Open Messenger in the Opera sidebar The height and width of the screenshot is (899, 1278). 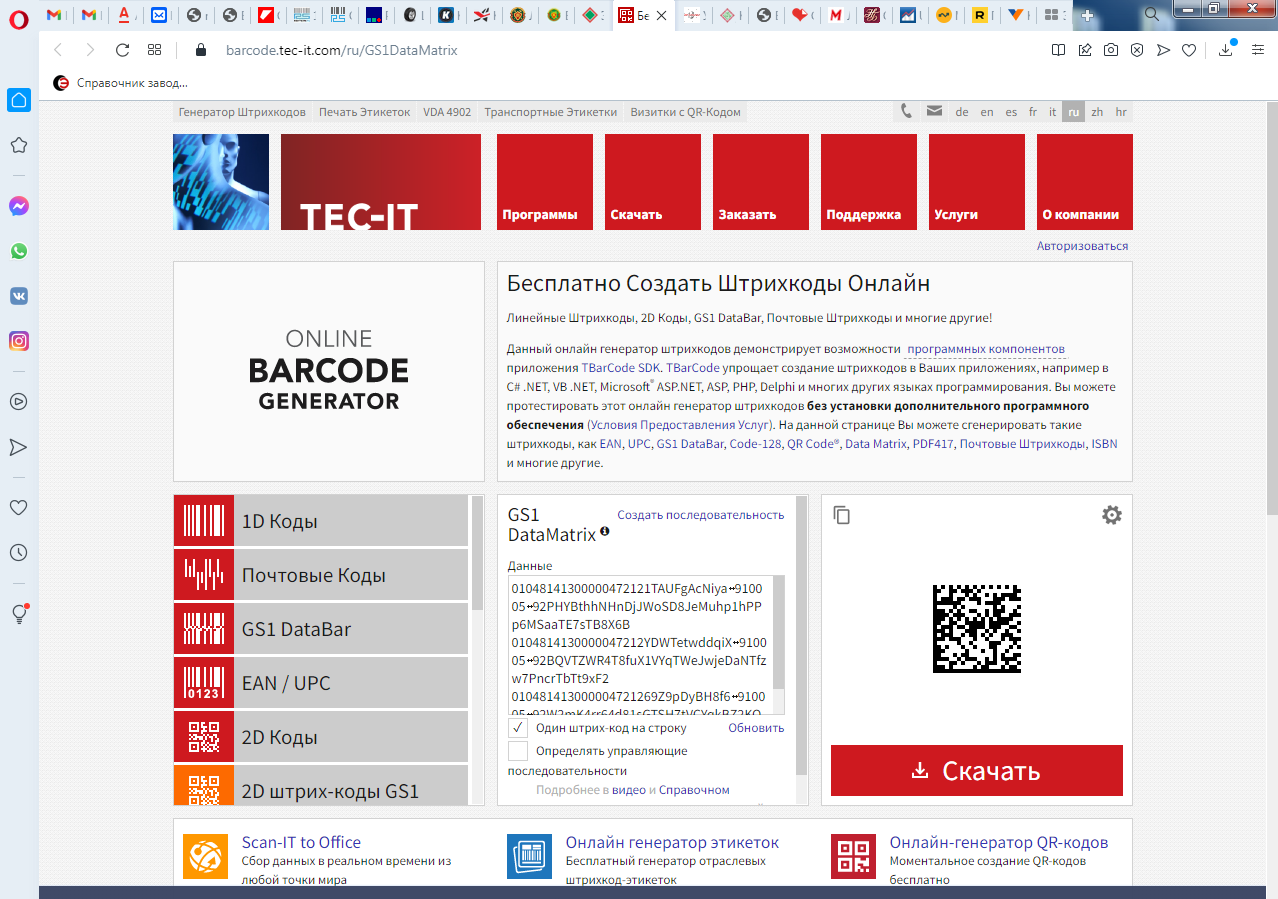[x=18, y=206]
